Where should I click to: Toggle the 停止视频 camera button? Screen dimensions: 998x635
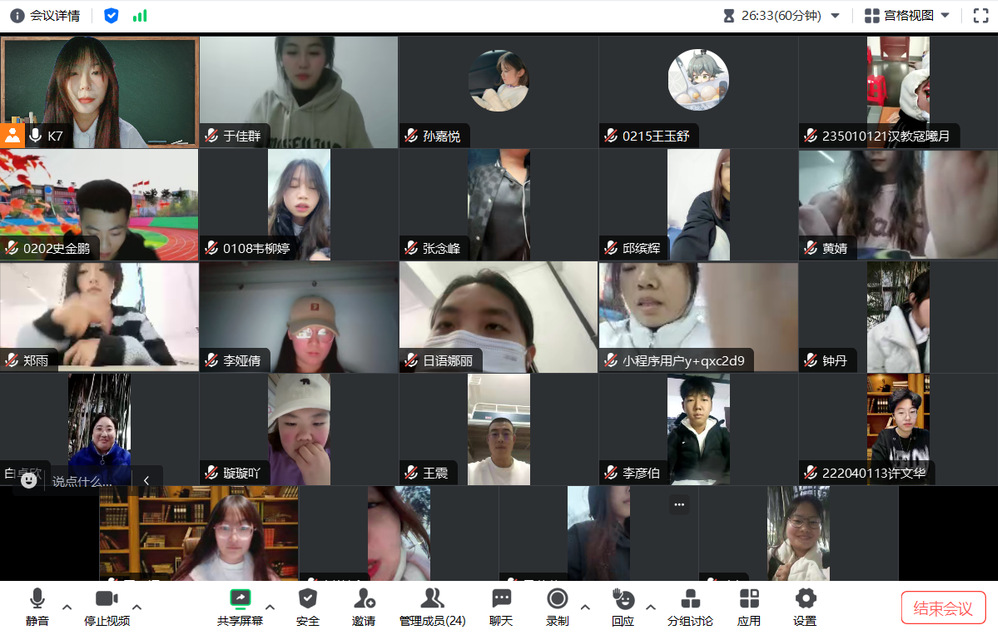(x=106, y=607)
